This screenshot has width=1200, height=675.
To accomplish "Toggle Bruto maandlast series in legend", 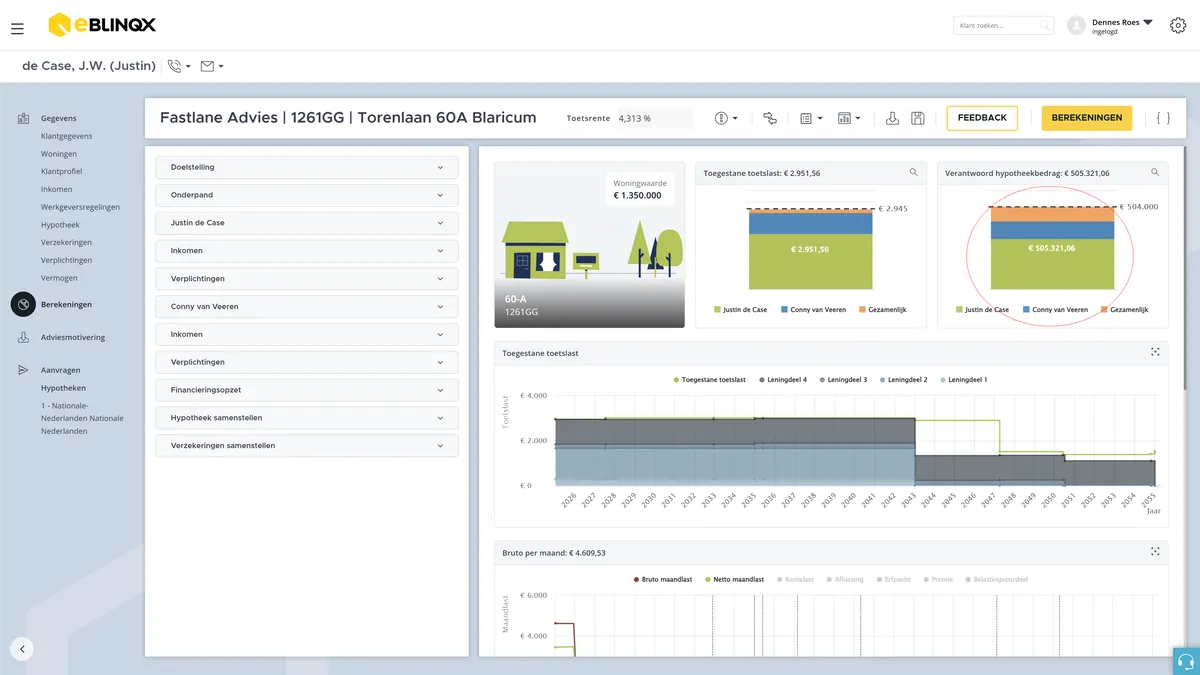I will pos(664,579).
